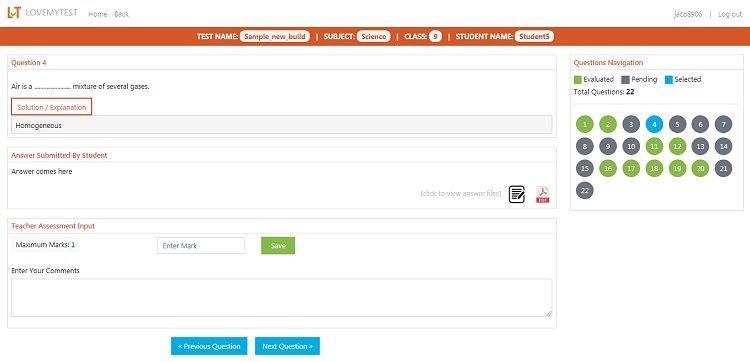
Task: Open question 22 in navigation
Action: coord(585,190)
